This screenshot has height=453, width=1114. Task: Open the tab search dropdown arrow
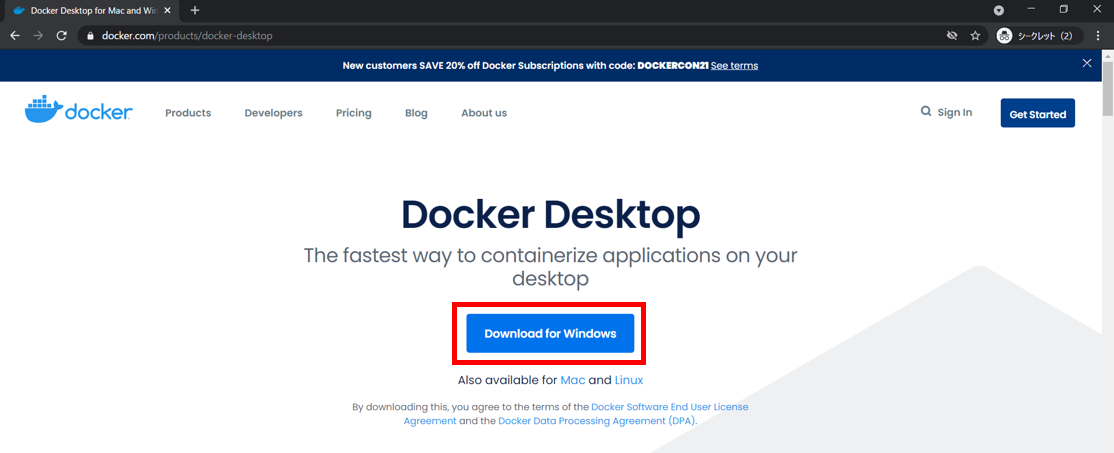(x=999, y=11)
